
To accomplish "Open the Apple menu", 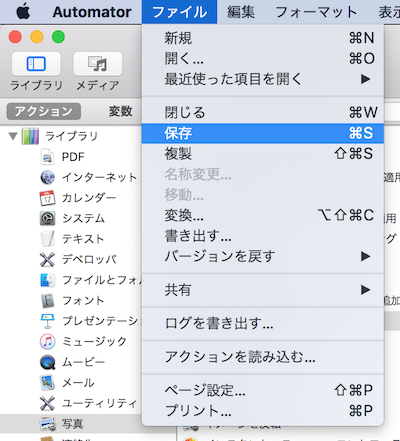I will coord(23,12).
